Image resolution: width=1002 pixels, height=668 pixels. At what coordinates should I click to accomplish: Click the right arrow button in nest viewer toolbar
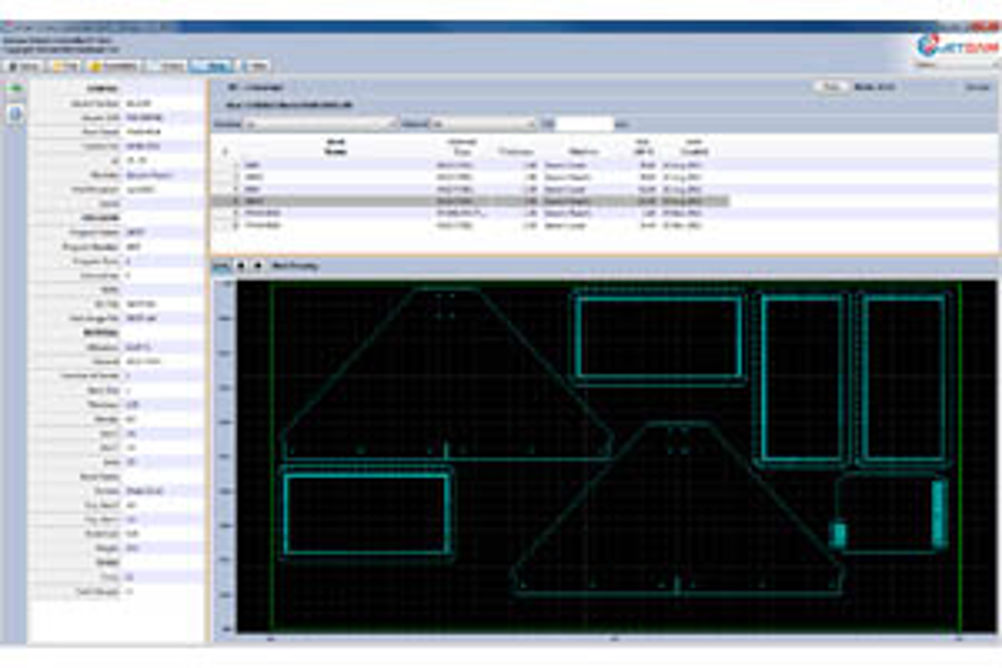[258, 265]
